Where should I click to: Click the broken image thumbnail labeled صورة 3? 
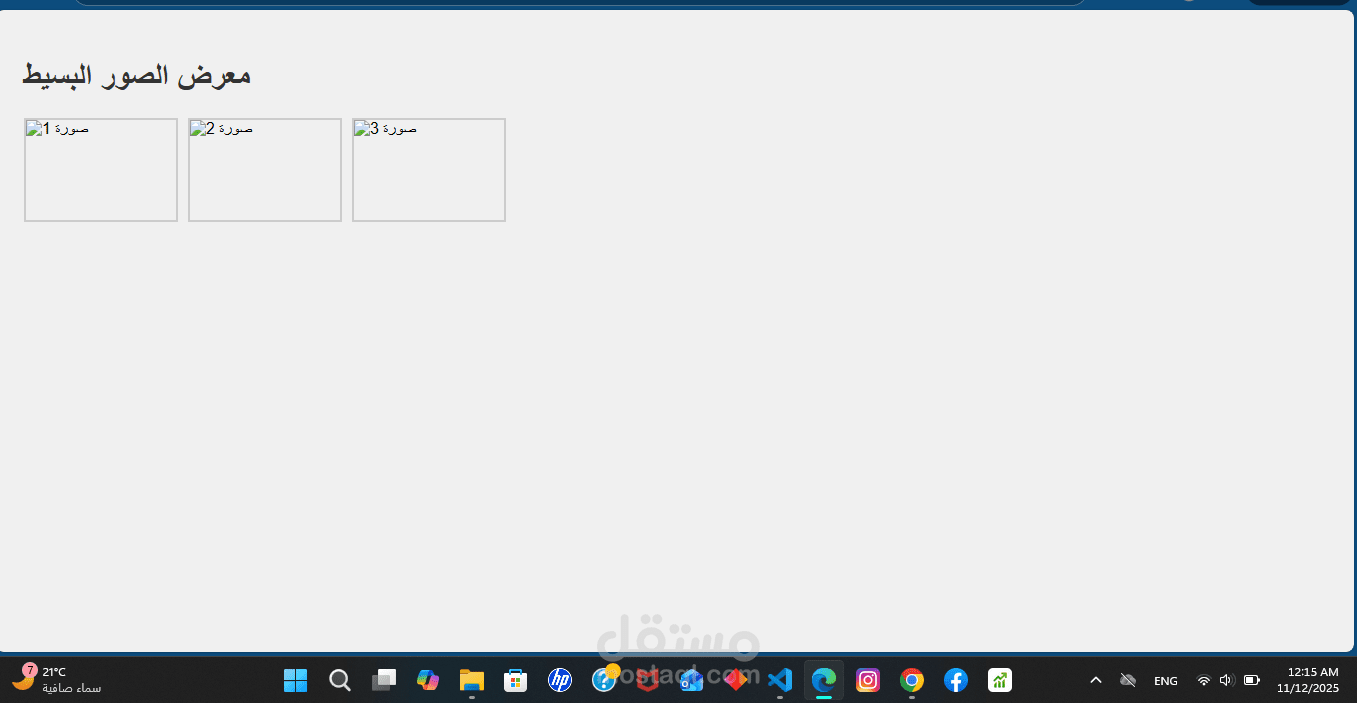coord(429,170)
